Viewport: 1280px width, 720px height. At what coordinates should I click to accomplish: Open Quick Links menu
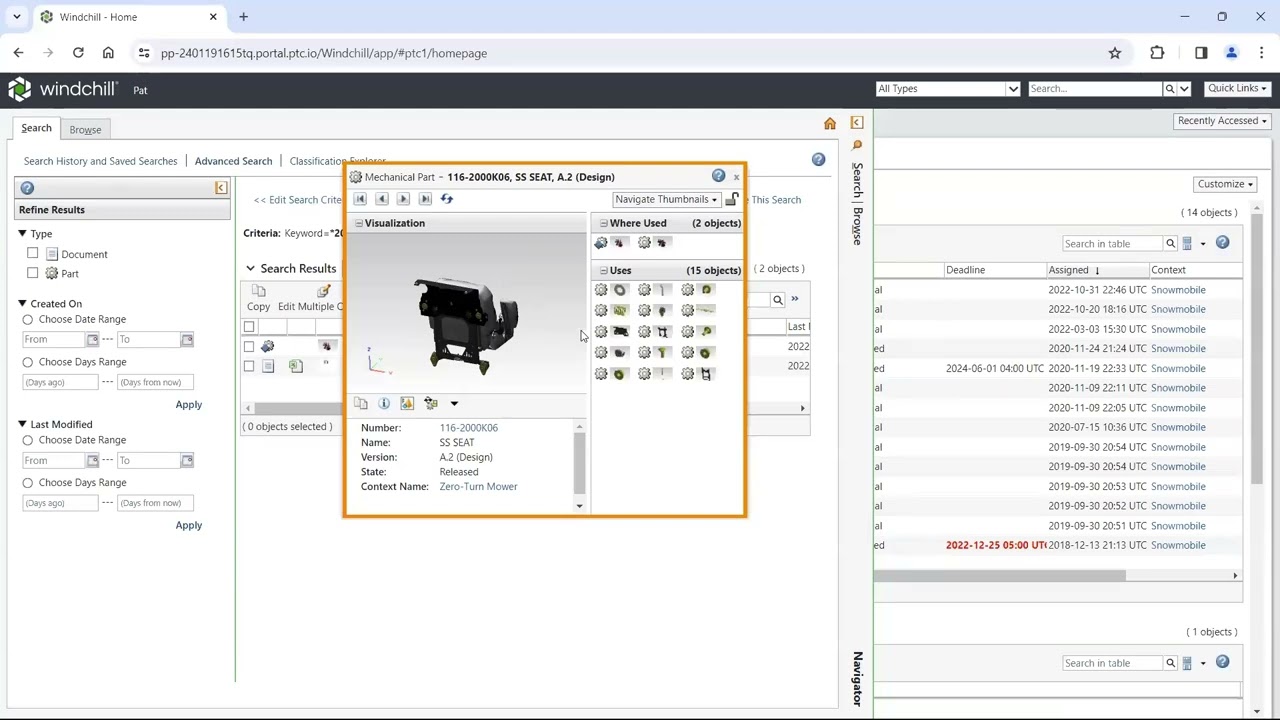[x=1237, y=88]
